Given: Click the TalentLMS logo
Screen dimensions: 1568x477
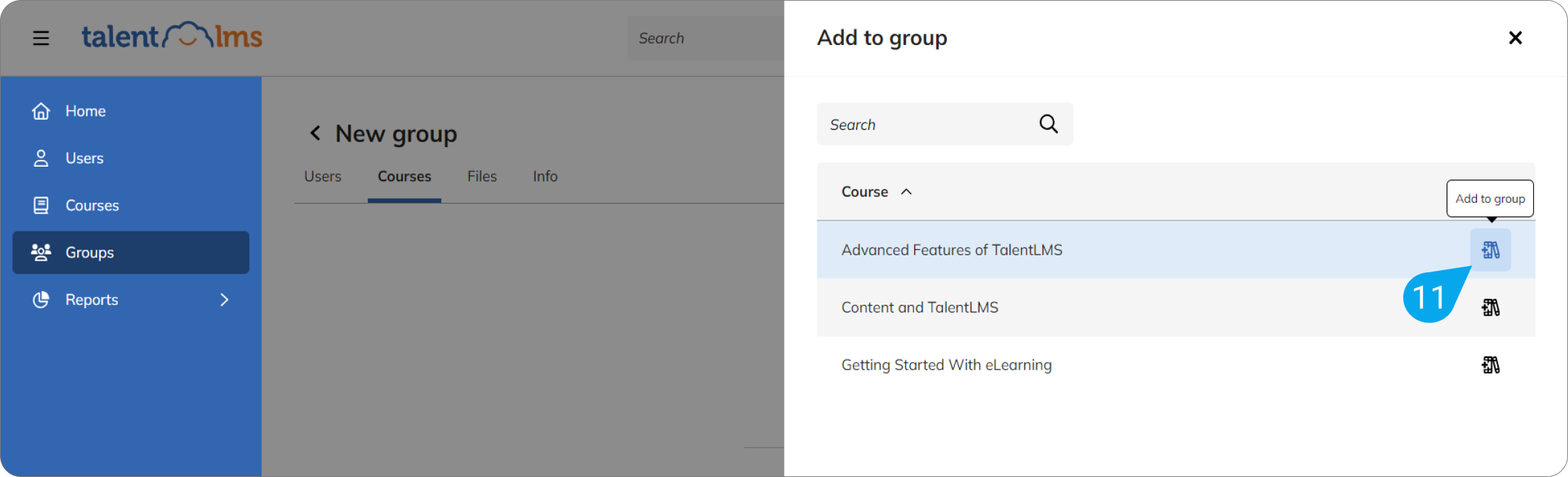Looking at the screenshot, I should (172, 36).
